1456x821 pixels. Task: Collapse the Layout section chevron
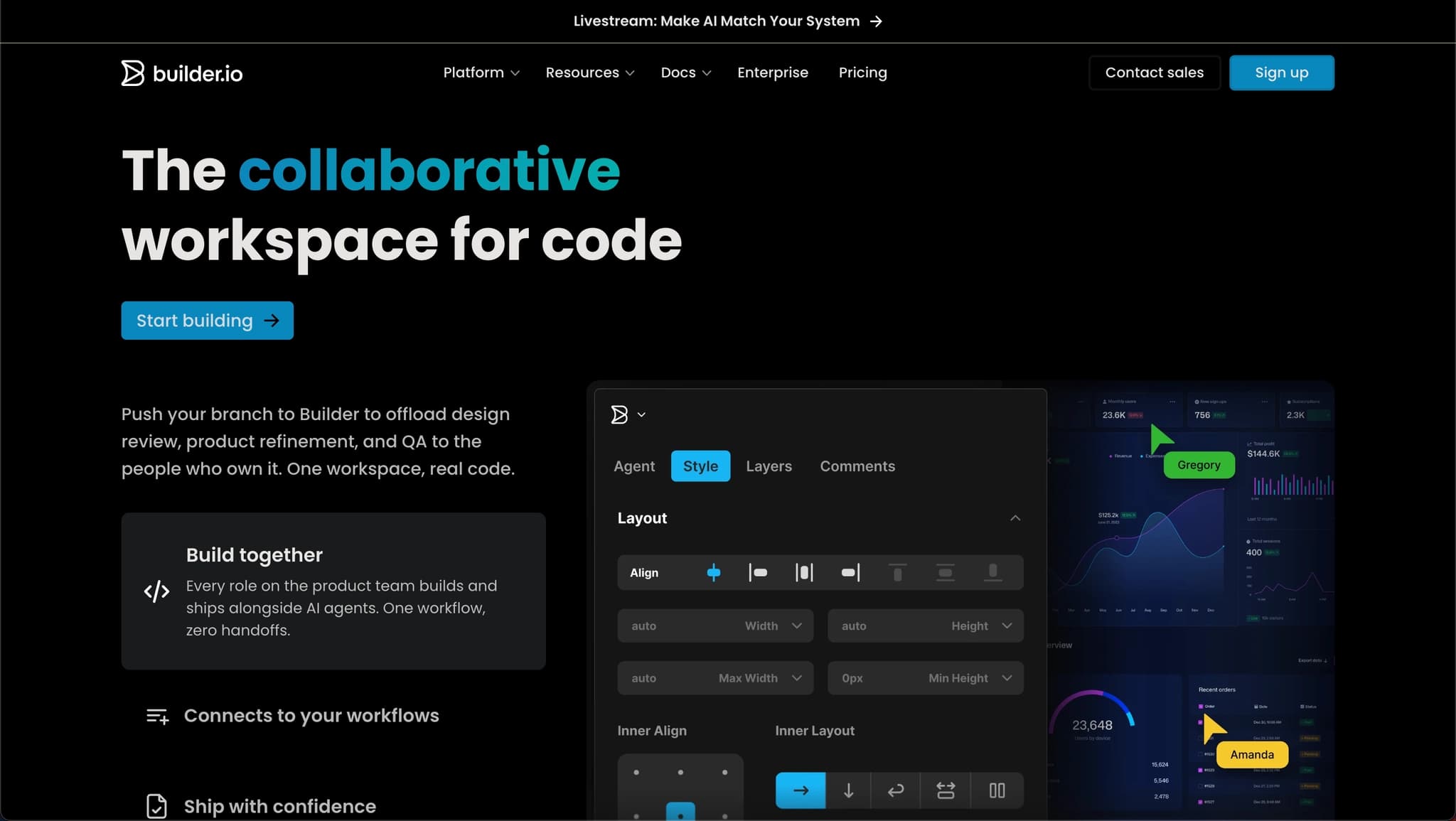(x=1015, y=518)
